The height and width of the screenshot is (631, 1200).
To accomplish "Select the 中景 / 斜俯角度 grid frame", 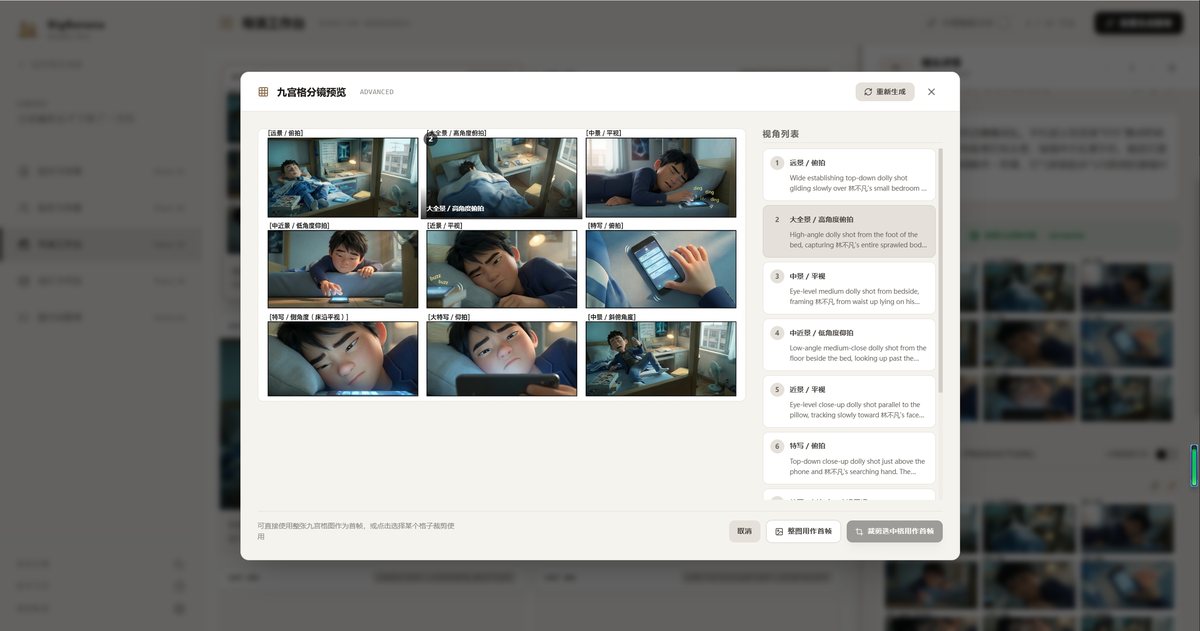I will tap(661, 359).
